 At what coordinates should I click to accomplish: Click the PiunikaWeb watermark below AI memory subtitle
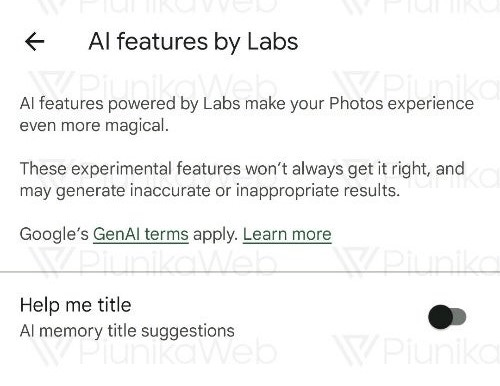155,352
